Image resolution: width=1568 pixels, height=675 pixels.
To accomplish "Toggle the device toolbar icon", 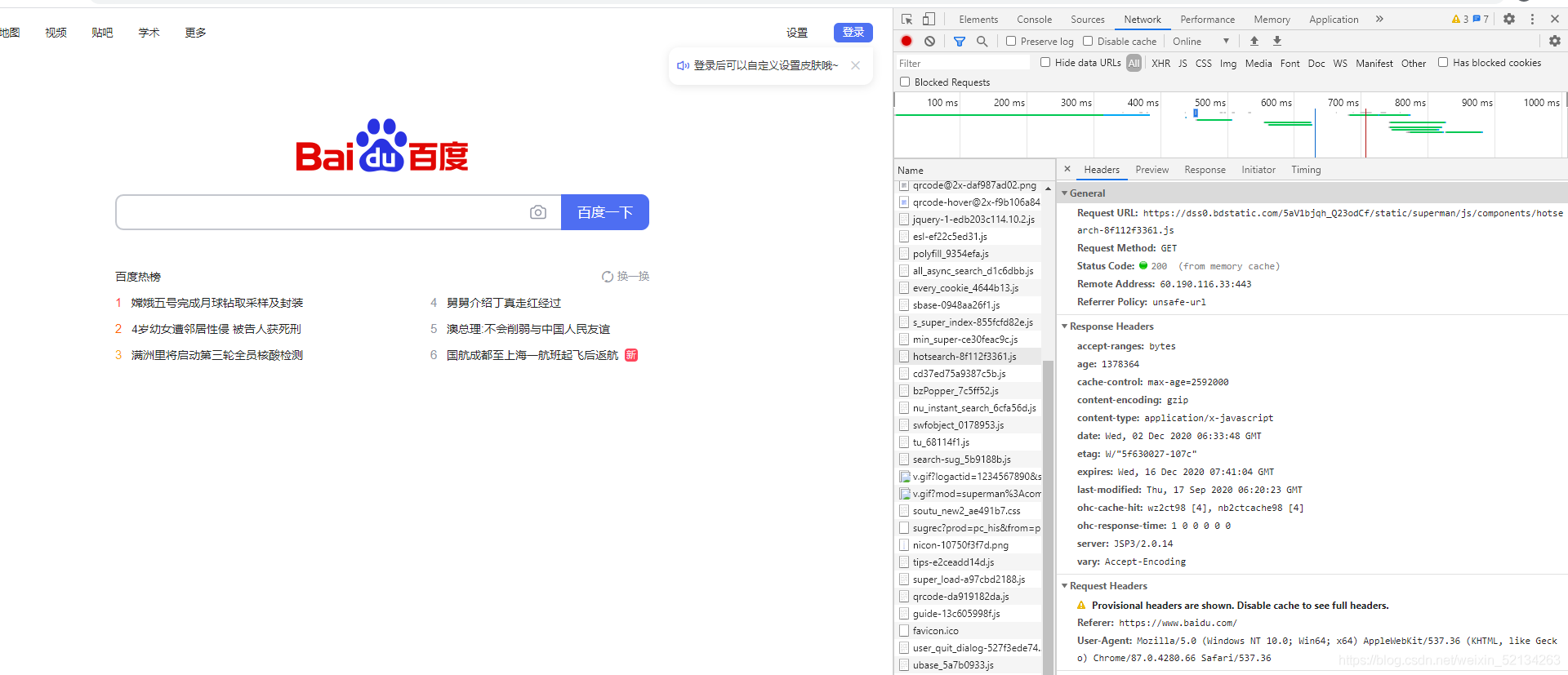I will coord(929,19).
